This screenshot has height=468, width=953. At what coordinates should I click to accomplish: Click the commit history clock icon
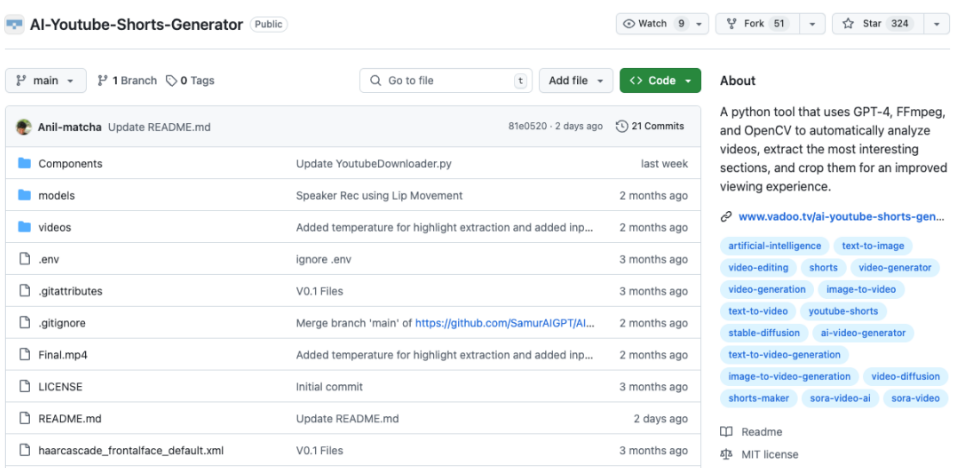[x=622, y=126]
